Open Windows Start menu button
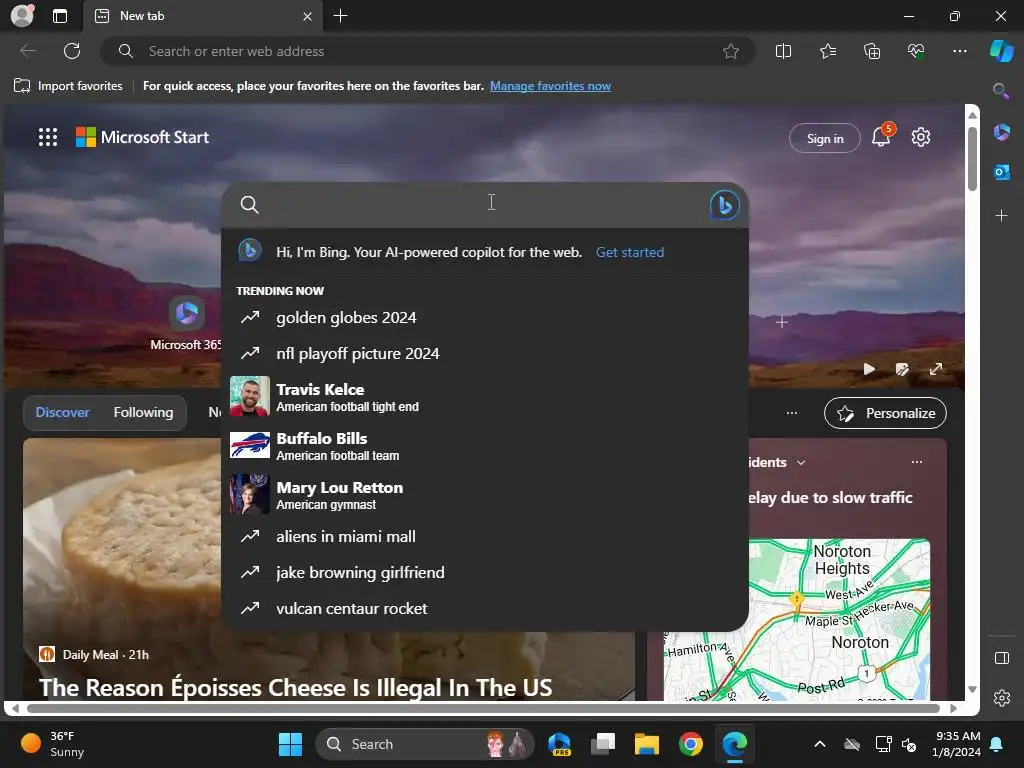 (x=290, y=744)
